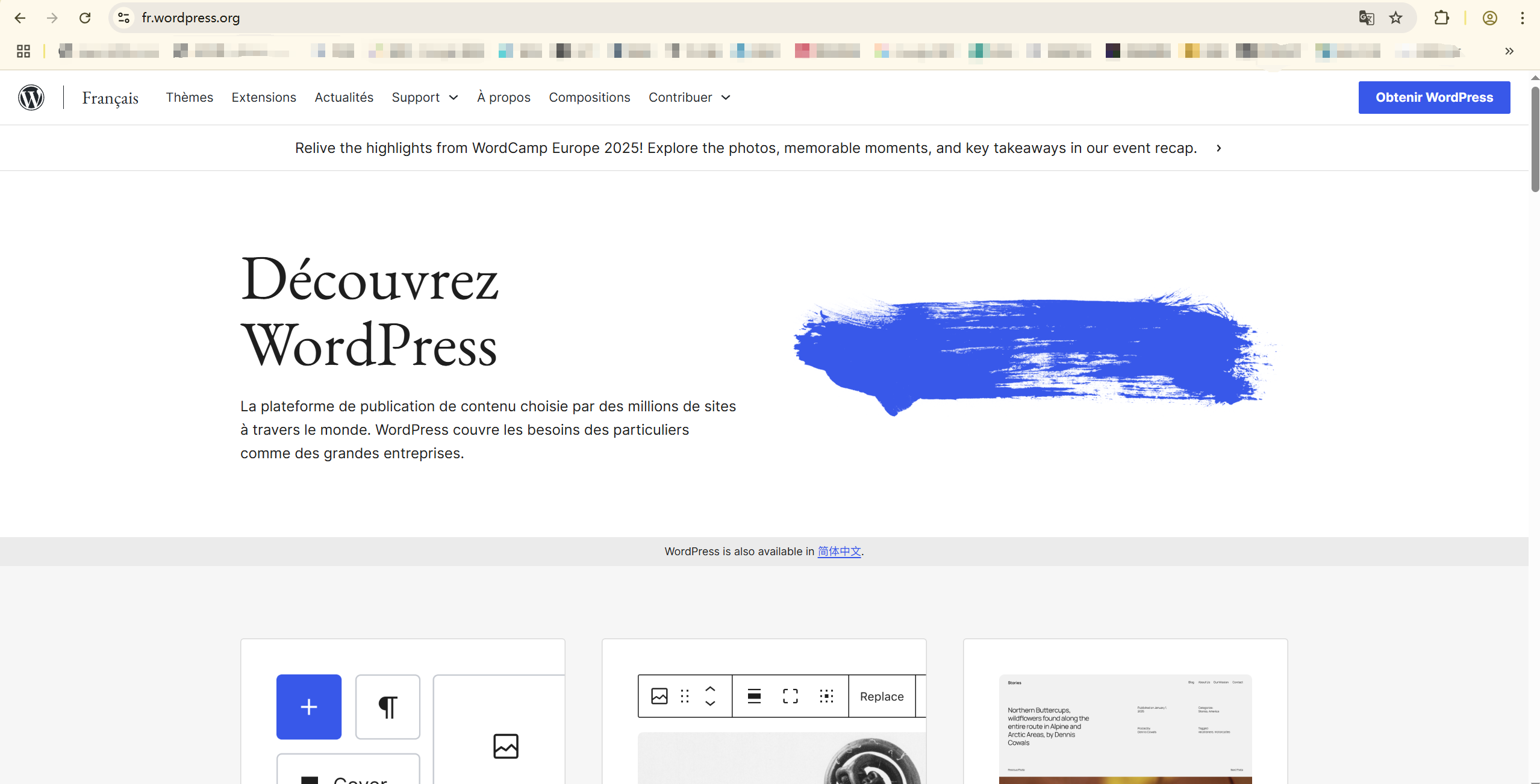Click the WordPress logo in the navigation bar
Viewport: 1540px width, 784px height.
[31, 97]
